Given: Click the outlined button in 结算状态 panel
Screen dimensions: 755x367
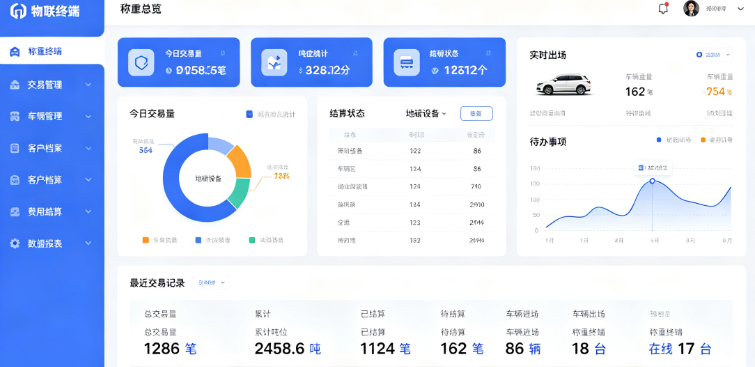Looking at the screenshot, I should 476,114.
